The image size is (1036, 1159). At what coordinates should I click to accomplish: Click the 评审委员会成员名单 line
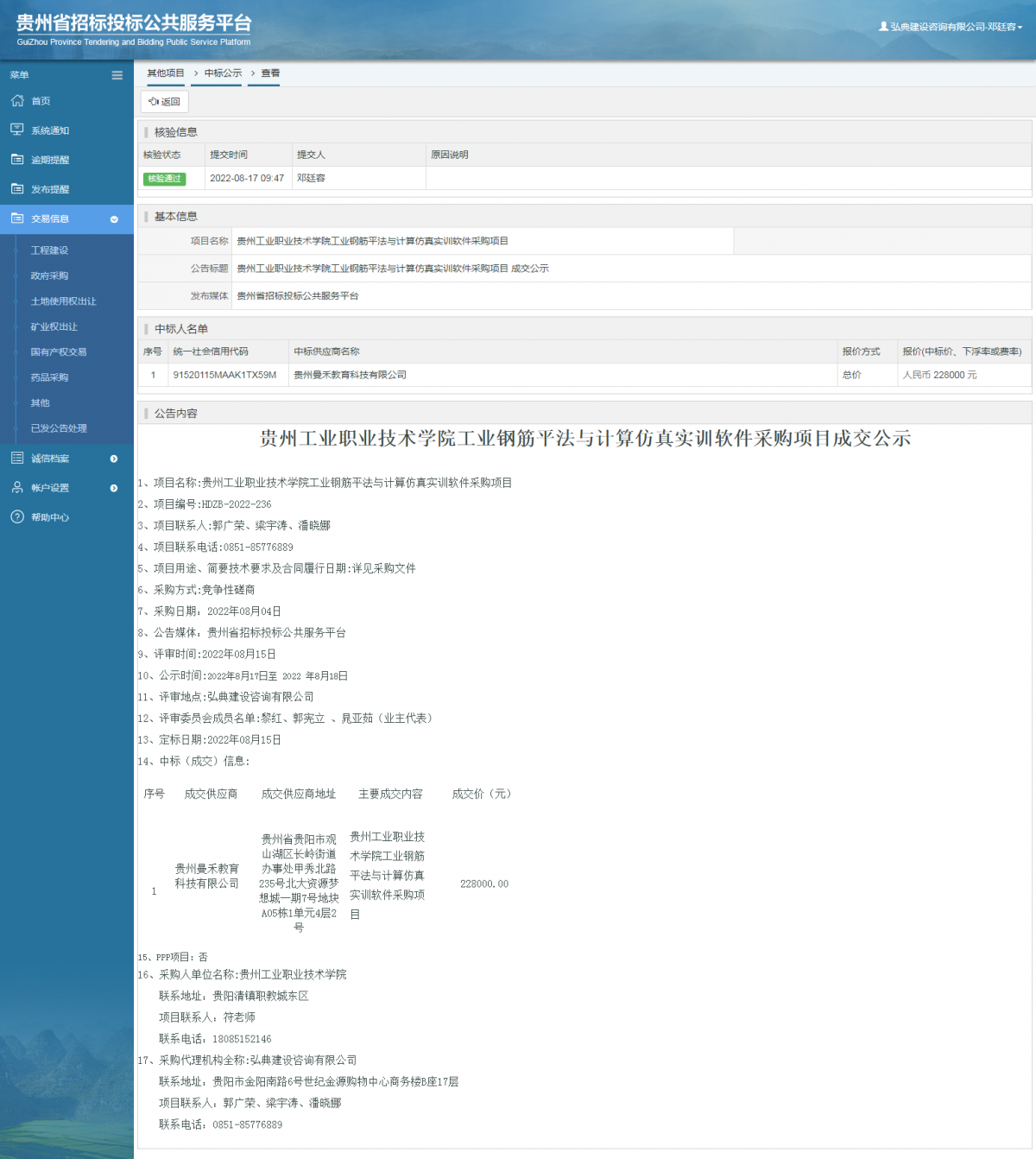[287, 719]
